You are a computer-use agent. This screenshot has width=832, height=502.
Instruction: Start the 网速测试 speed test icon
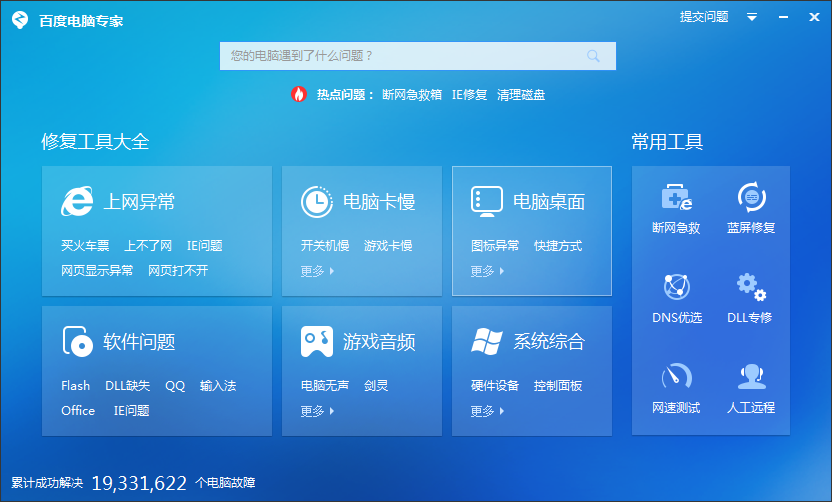pos(676,378)
